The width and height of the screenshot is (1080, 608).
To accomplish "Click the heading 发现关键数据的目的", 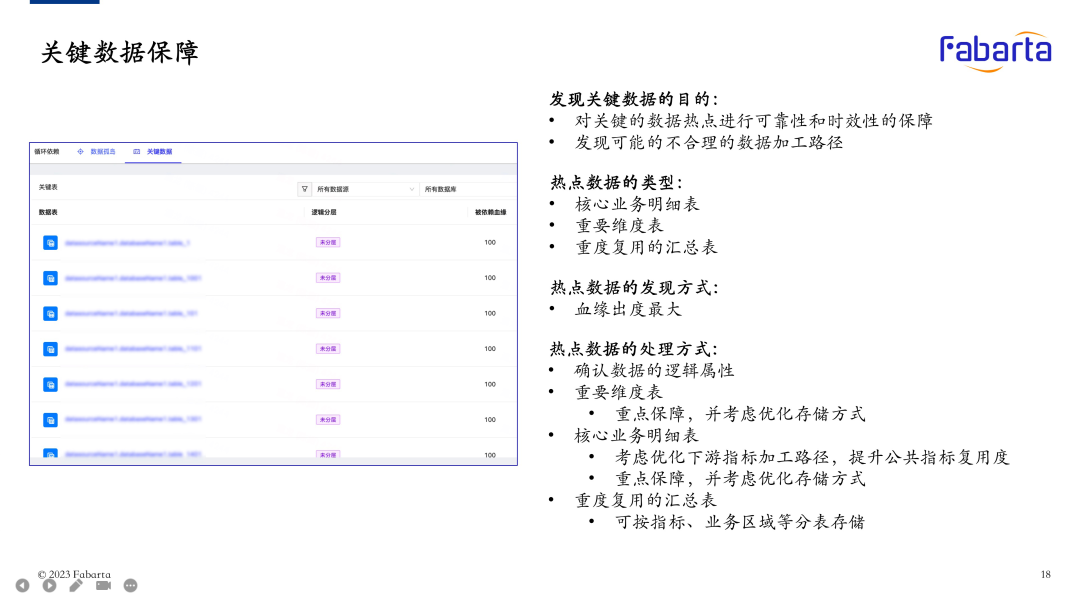I will 634,99.
